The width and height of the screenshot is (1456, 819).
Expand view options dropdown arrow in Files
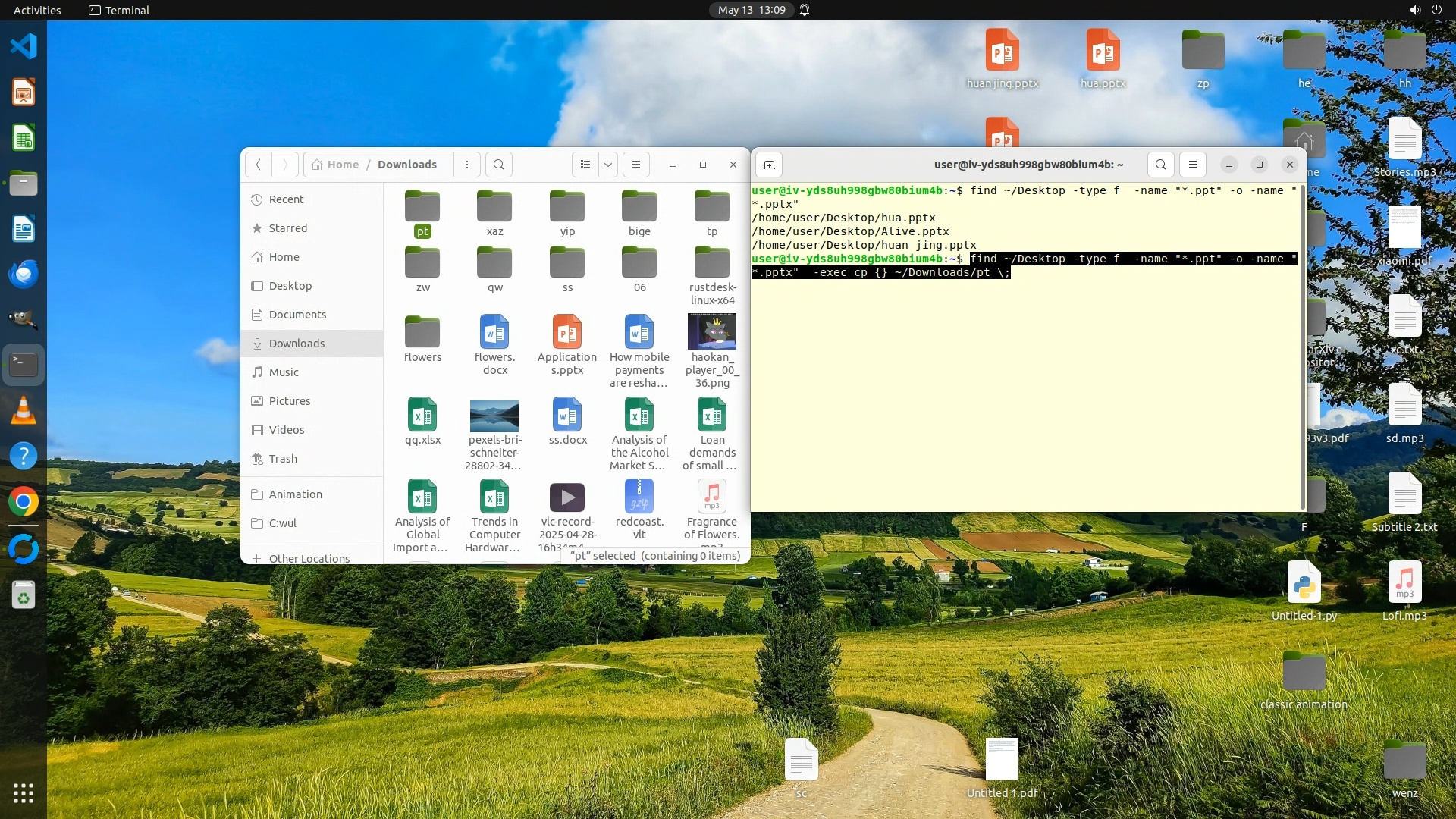608,165
